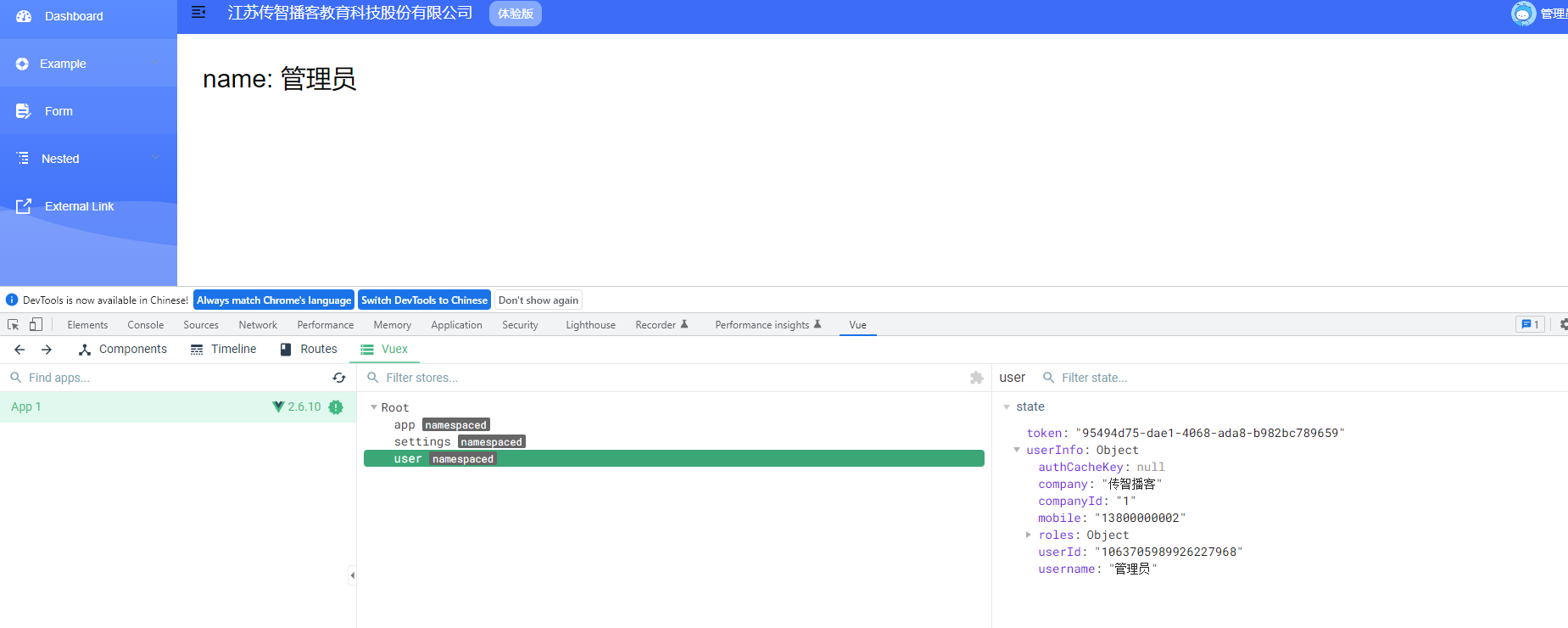The height and width of the screenshot is (628, 1568).
Task: Click the plugin puzzle icon in stores filter
Action: (x=976, y=378)
